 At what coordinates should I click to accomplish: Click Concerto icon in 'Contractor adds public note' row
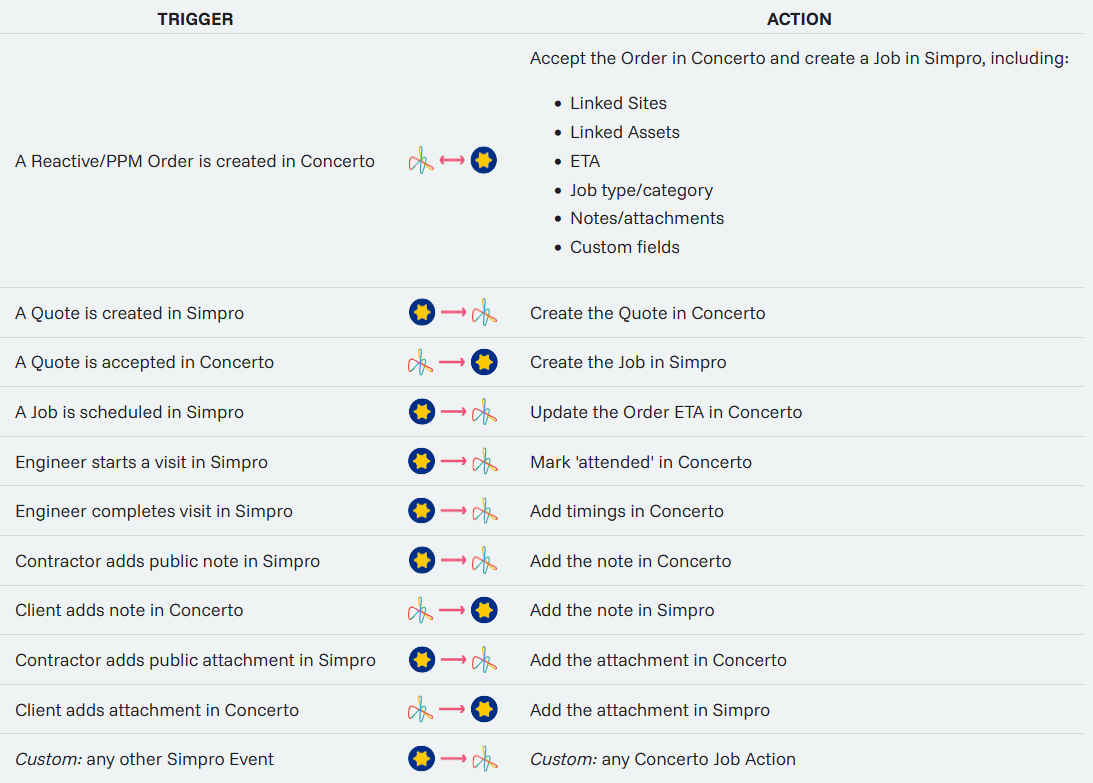(x=484, y=561)
